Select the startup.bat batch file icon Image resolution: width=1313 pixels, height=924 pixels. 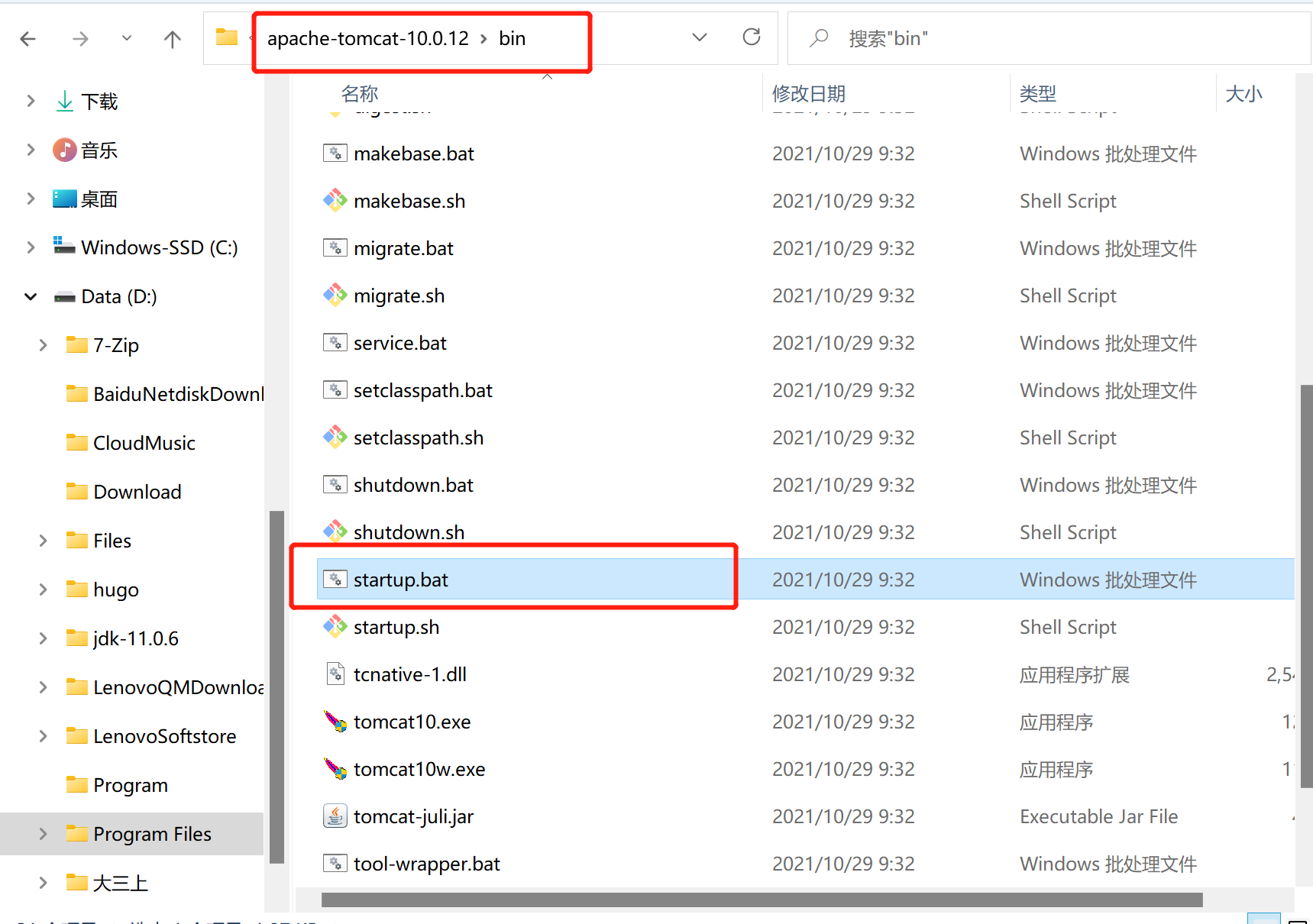335,580
